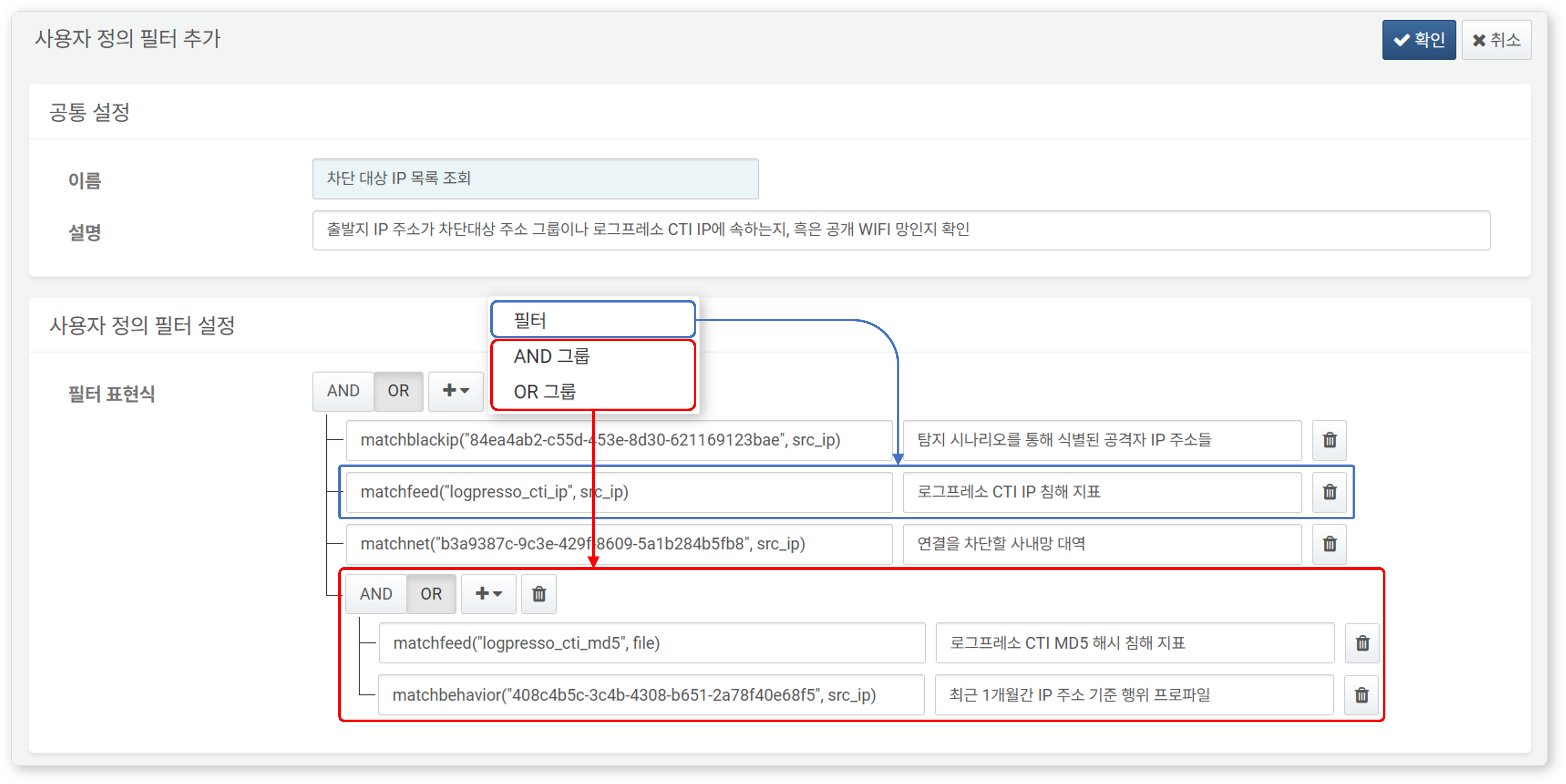
Task: Switch nested group operator to OR
Action: click(432, 594)
